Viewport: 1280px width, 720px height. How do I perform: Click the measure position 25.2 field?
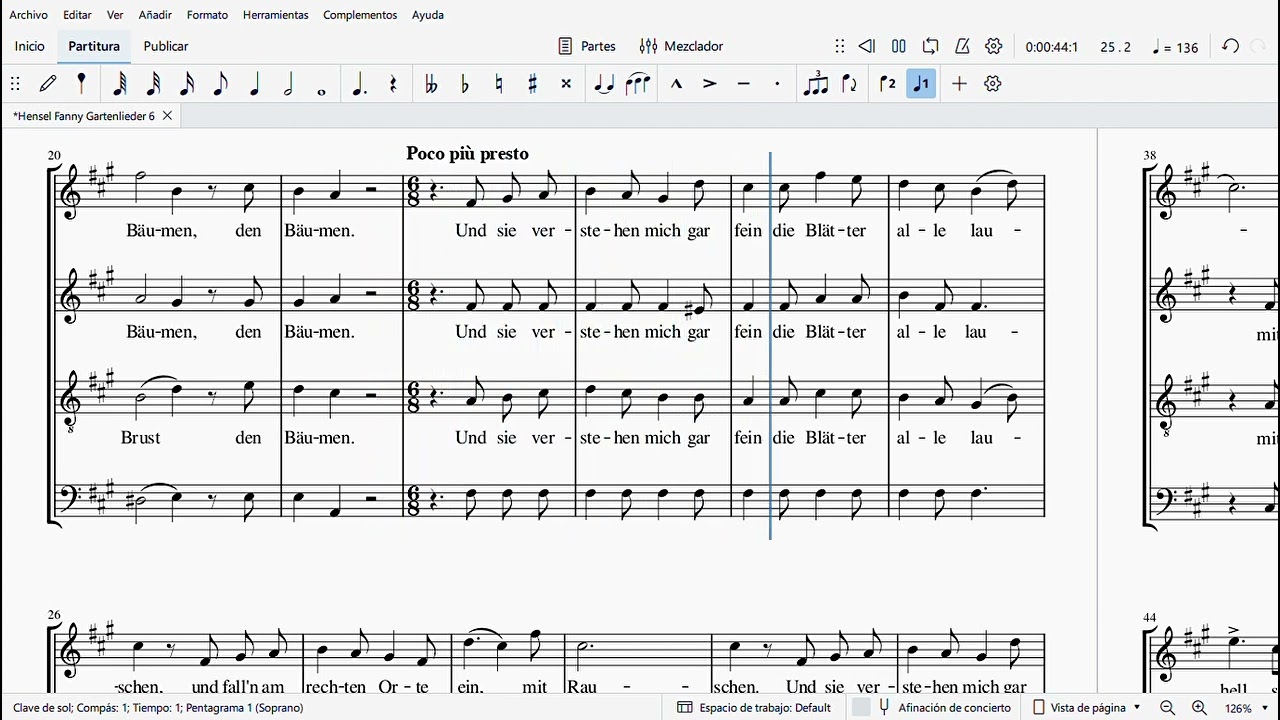[1116, 47]
